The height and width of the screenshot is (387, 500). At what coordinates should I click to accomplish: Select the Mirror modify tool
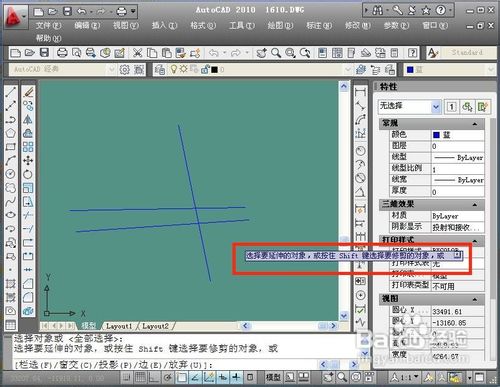coord(28,120)
